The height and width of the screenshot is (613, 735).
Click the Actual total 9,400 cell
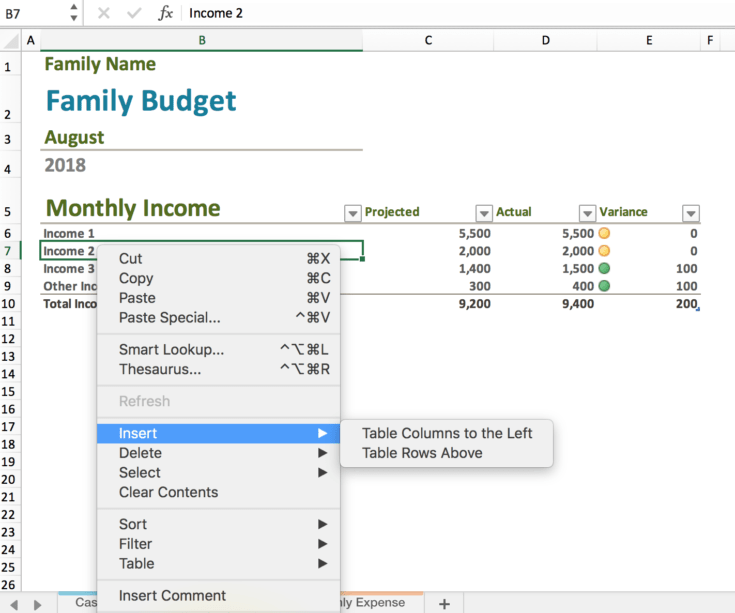[x=545, y=304]
